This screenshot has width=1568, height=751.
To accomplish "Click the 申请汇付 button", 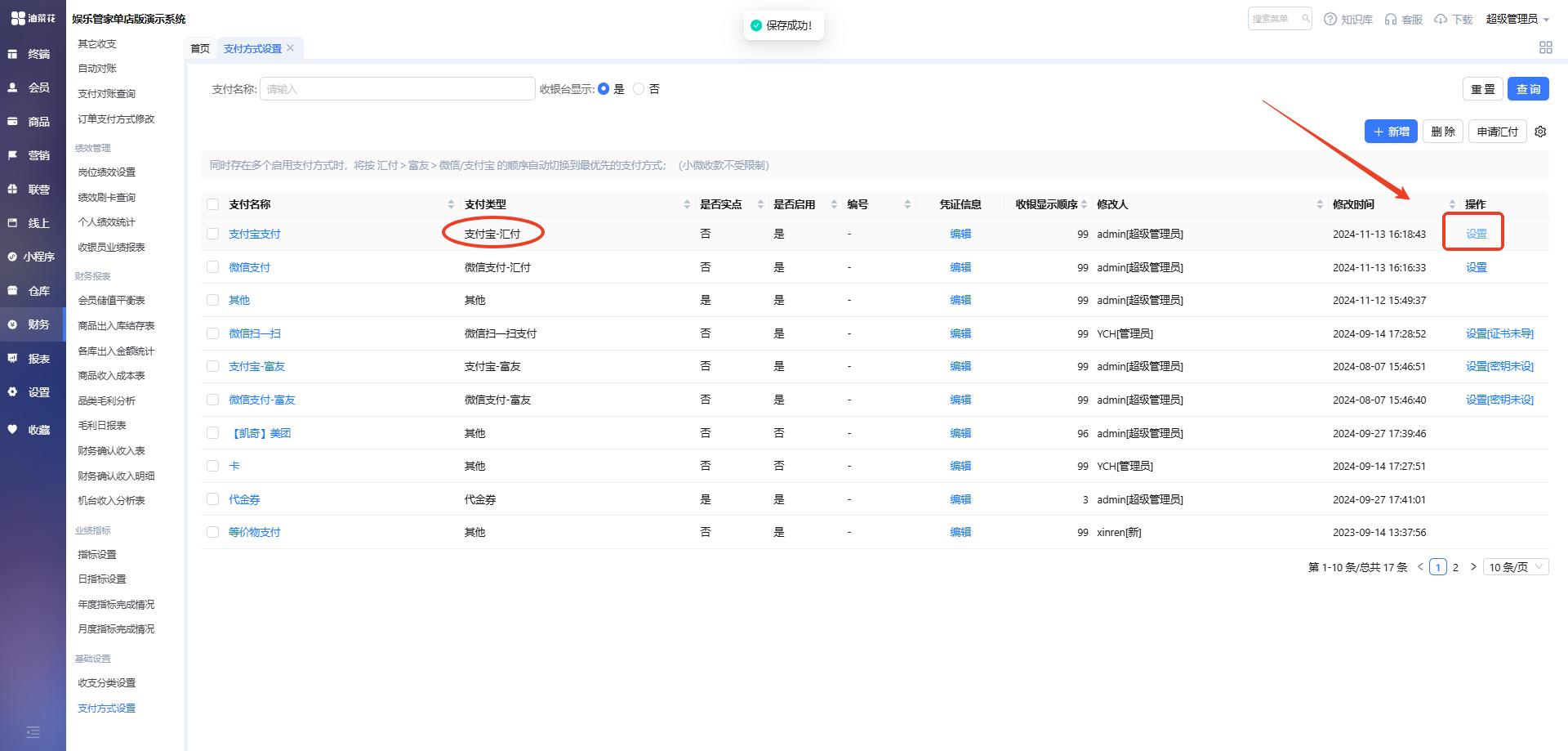I will (x=1497, y=132).
